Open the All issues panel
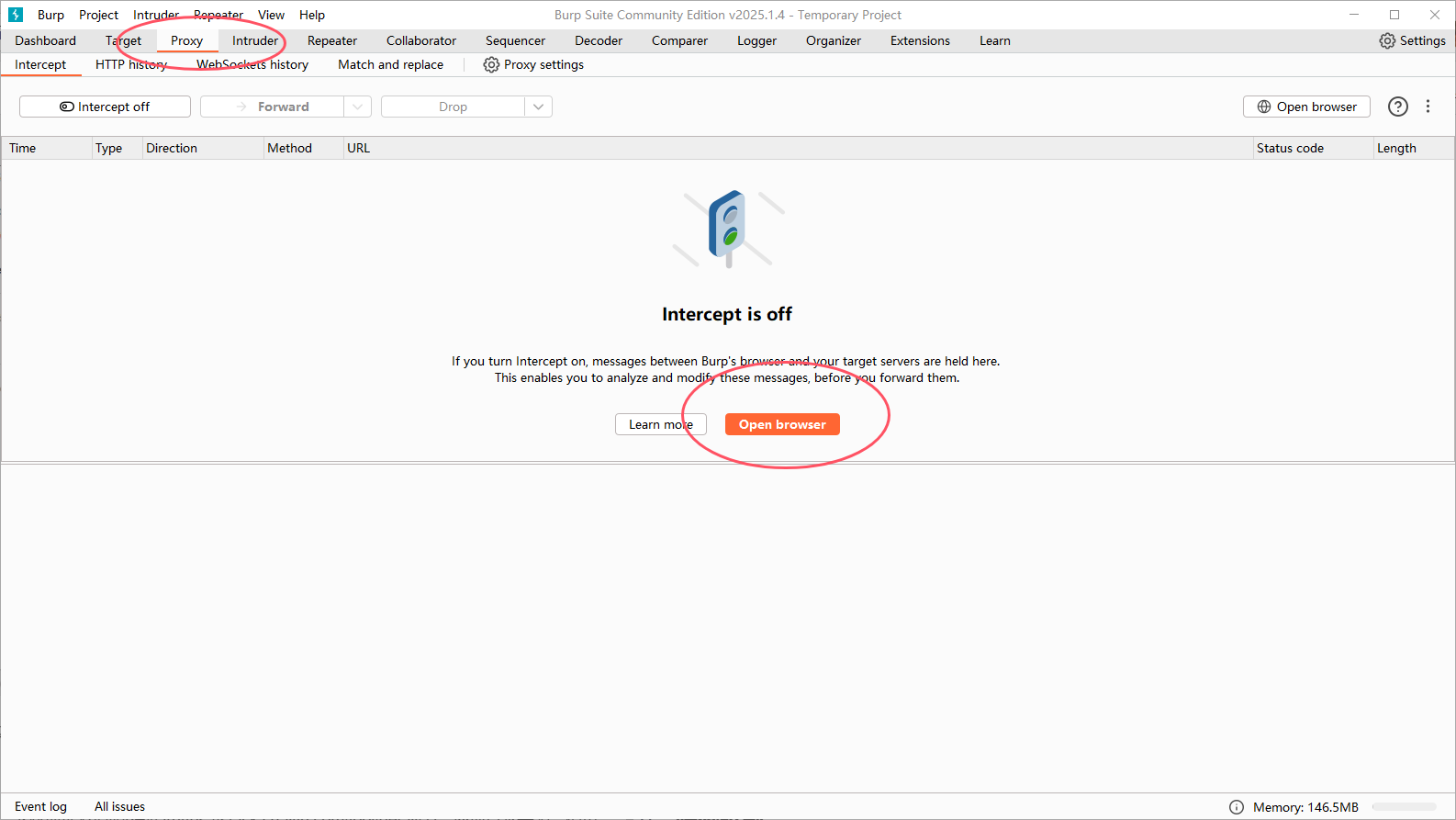The image size is (1456, 820). click(119, 806)
